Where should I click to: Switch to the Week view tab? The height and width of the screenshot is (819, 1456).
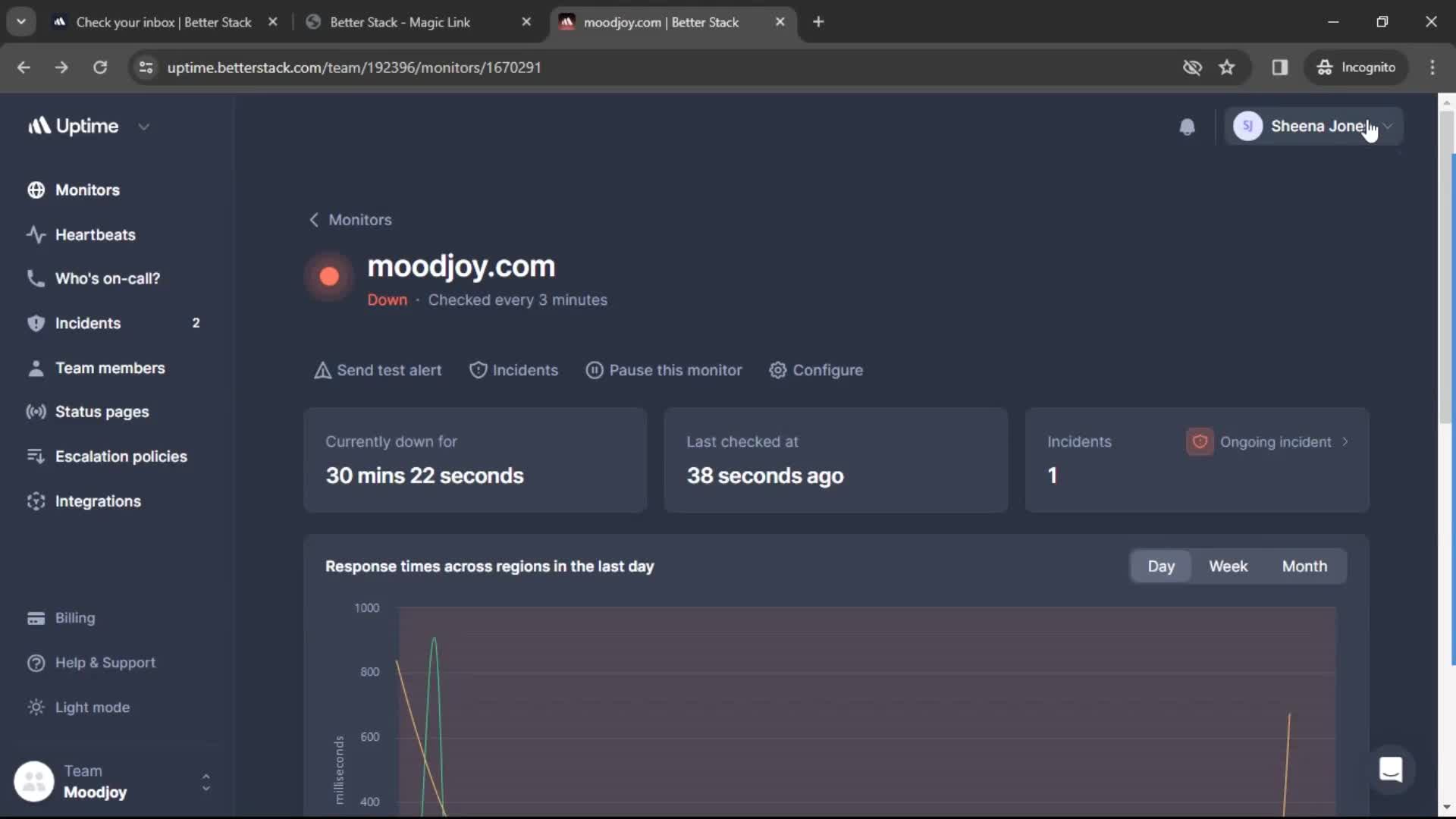click(x=1228, y=566)
